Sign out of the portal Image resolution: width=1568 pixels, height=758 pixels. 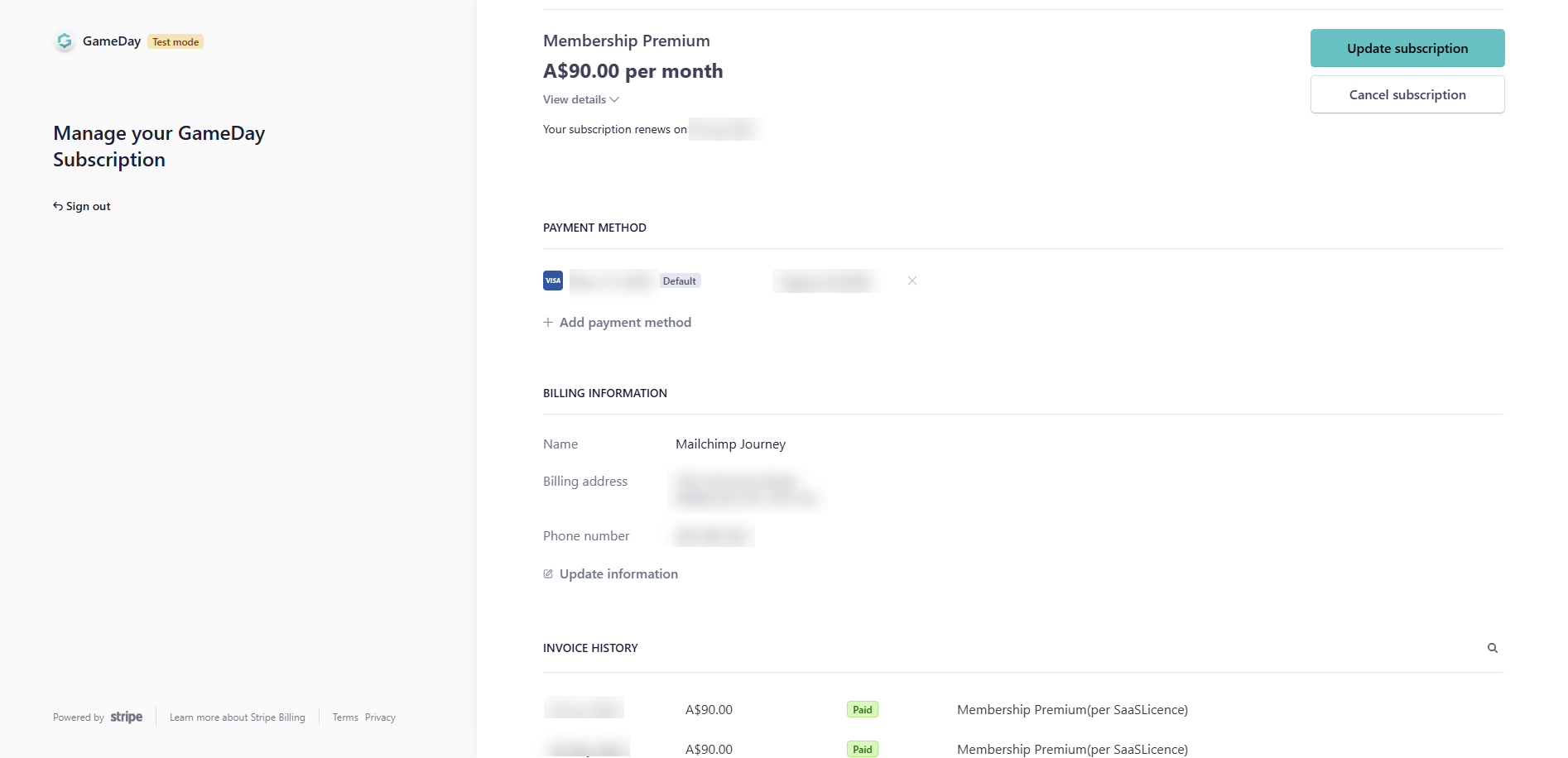tap(82, 206)
